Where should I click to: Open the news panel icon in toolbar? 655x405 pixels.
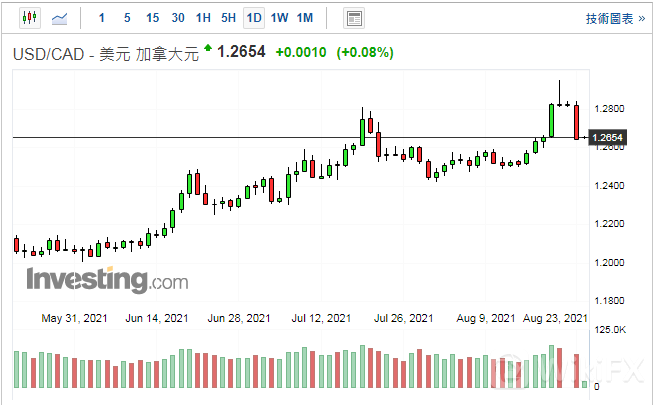coord(353,18)
